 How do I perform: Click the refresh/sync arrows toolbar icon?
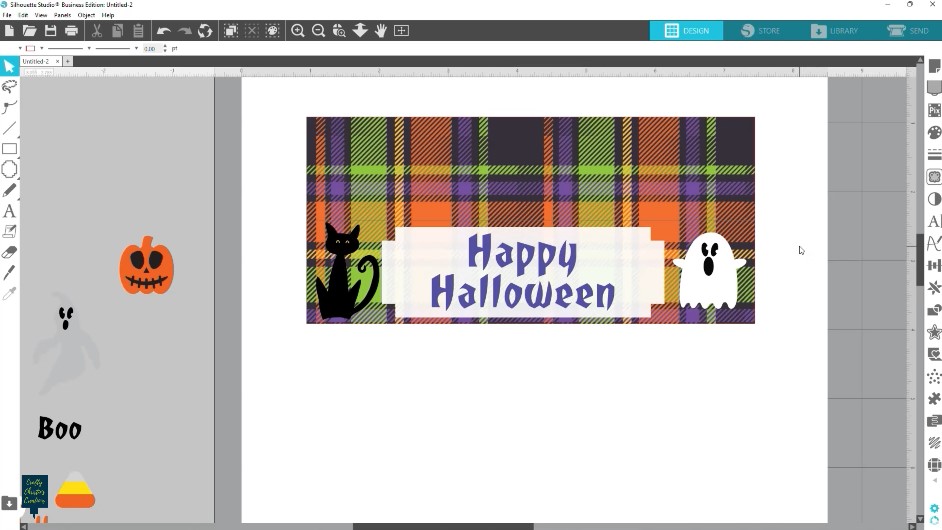[x=205, y=31]
